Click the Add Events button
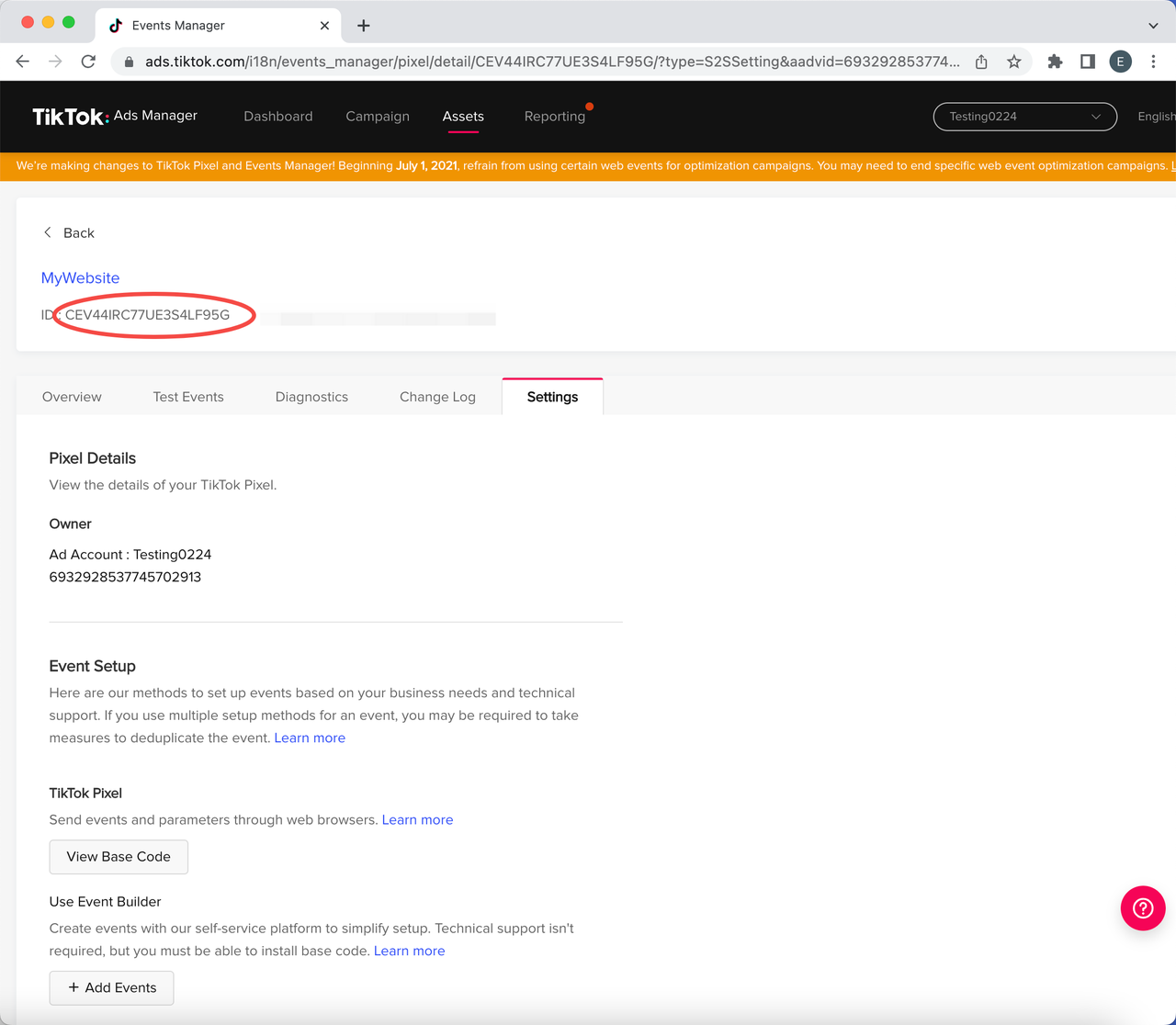This screenshot has height=1025, width=1176. click(x=111, y=987)
